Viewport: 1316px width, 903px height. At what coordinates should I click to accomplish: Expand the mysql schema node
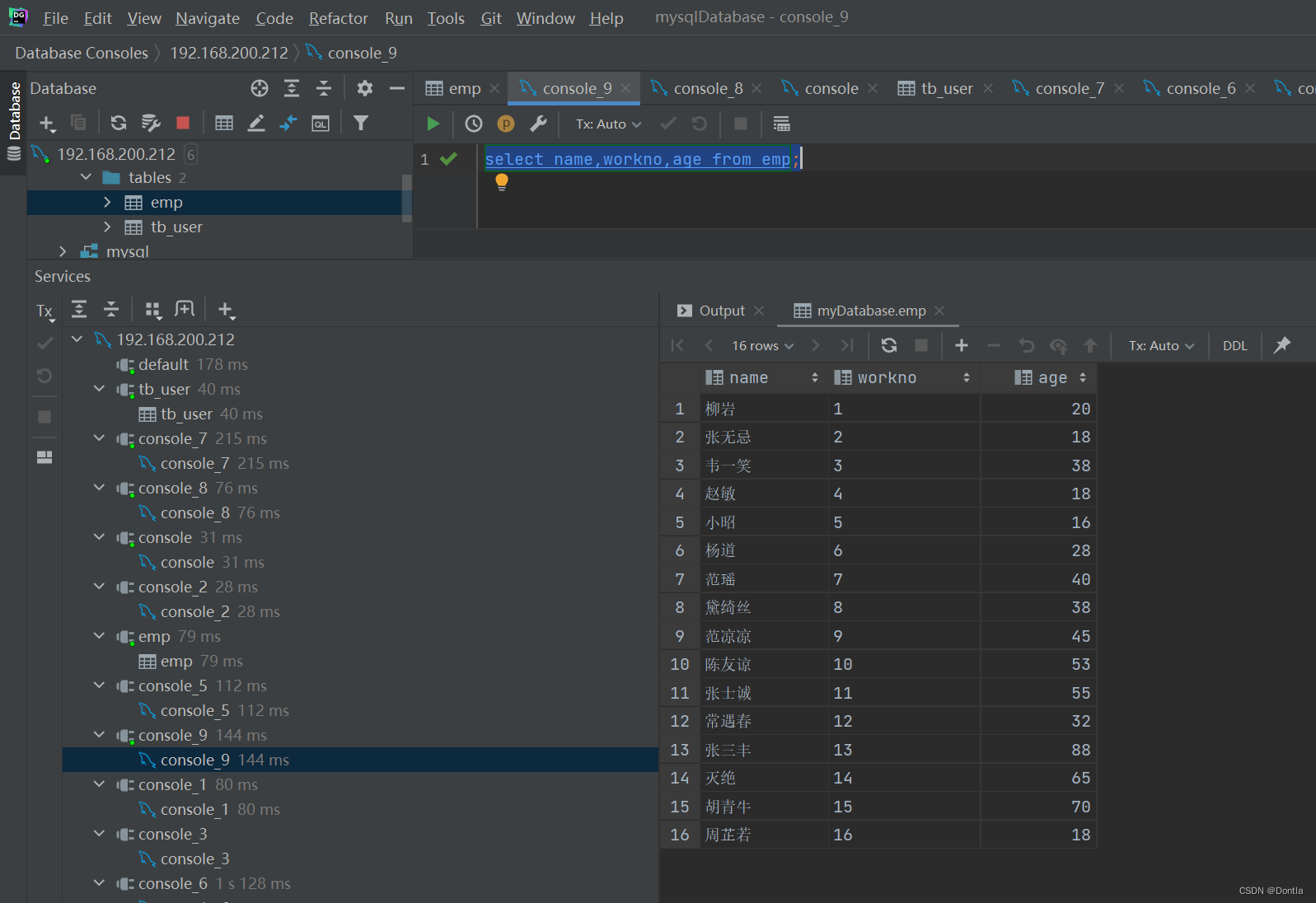point(63,251)
